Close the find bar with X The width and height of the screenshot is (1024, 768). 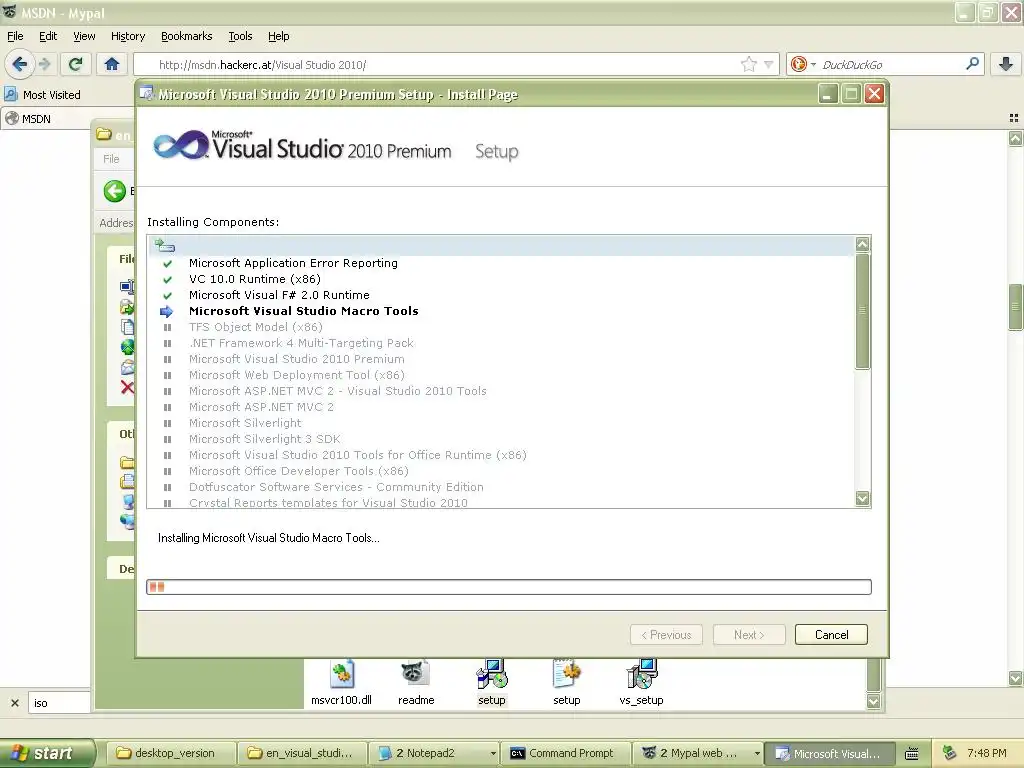14,703
